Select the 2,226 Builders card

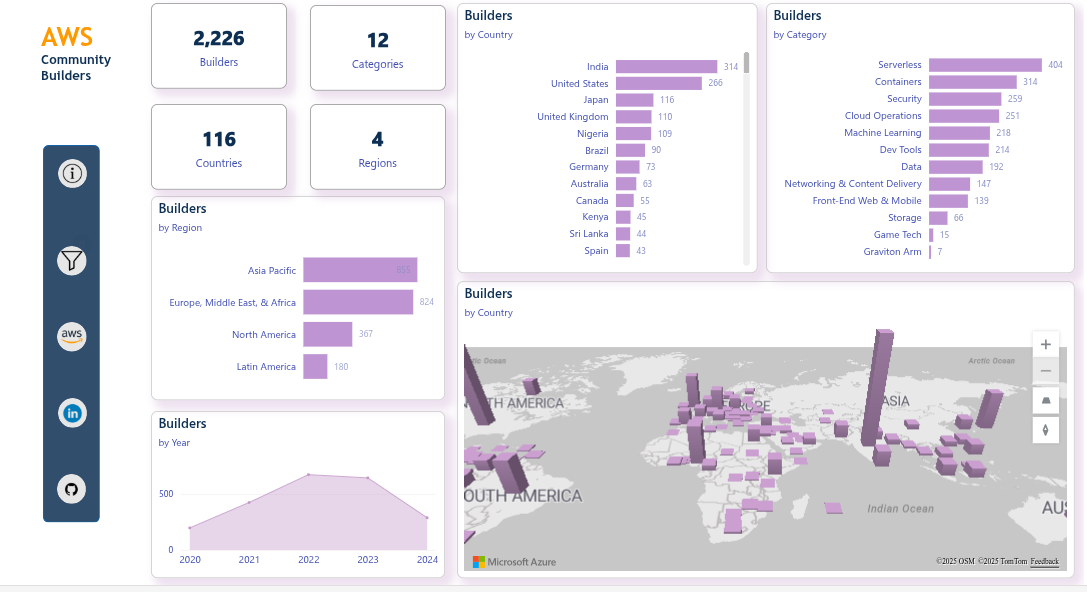(x=218, y=45)
